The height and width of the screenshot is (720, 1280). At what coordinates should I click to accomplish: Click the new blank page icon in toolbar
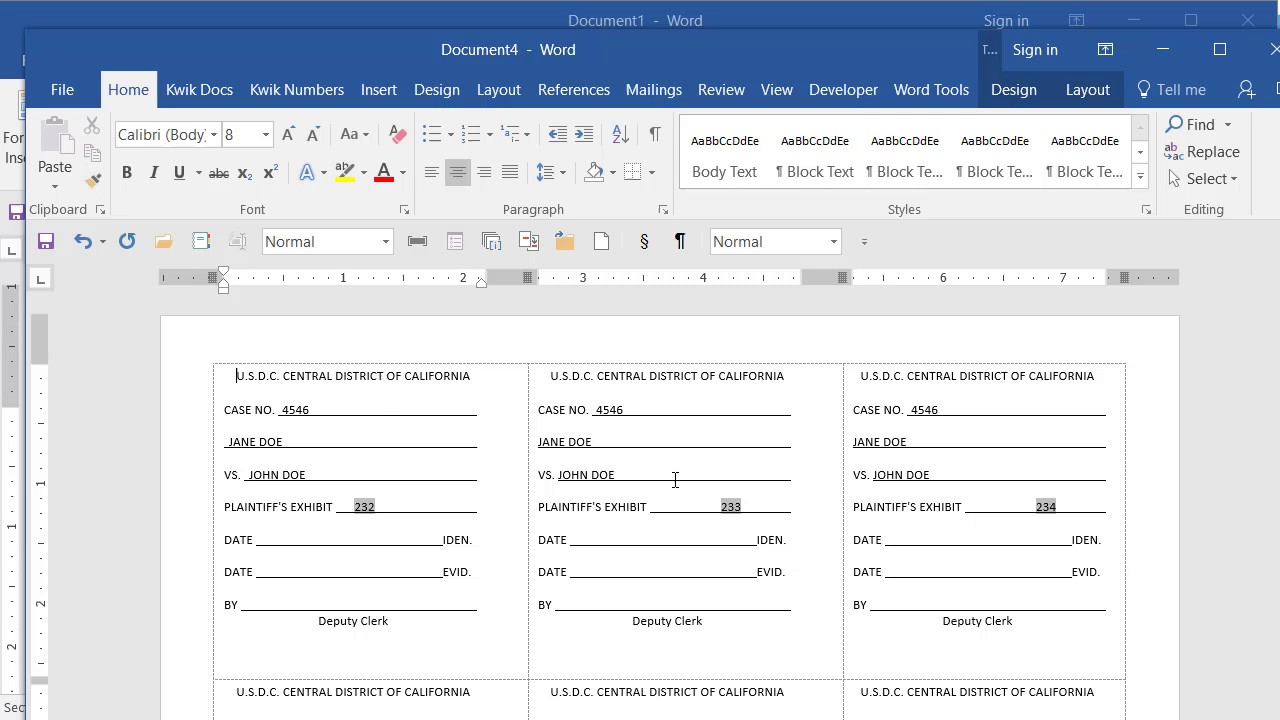[601, 241]
